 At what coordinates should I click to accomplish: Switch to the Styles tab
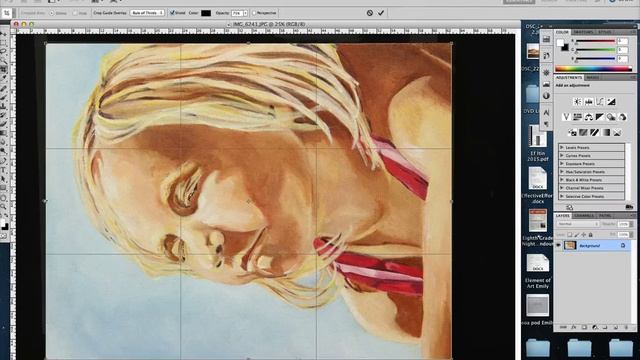pyautogui.click(x=604, y=32)
